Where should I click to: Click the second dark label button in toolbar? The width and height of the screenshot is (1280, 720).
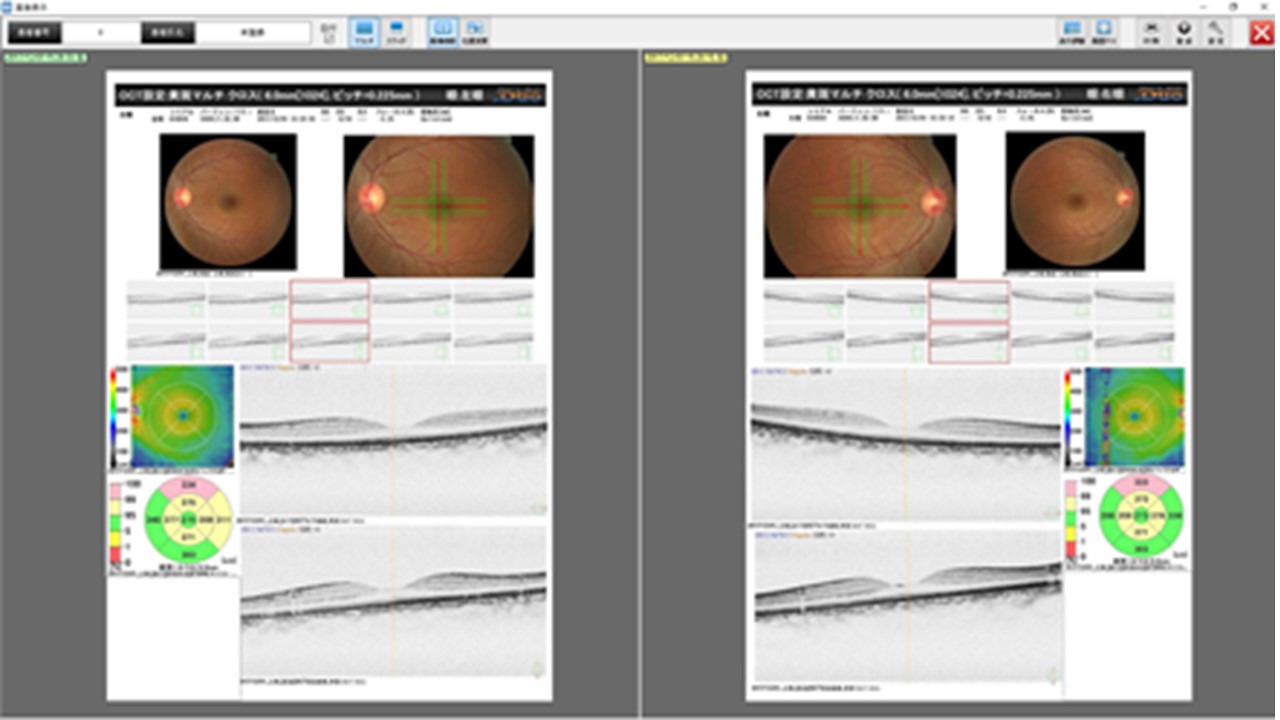[x=167, y=33]
